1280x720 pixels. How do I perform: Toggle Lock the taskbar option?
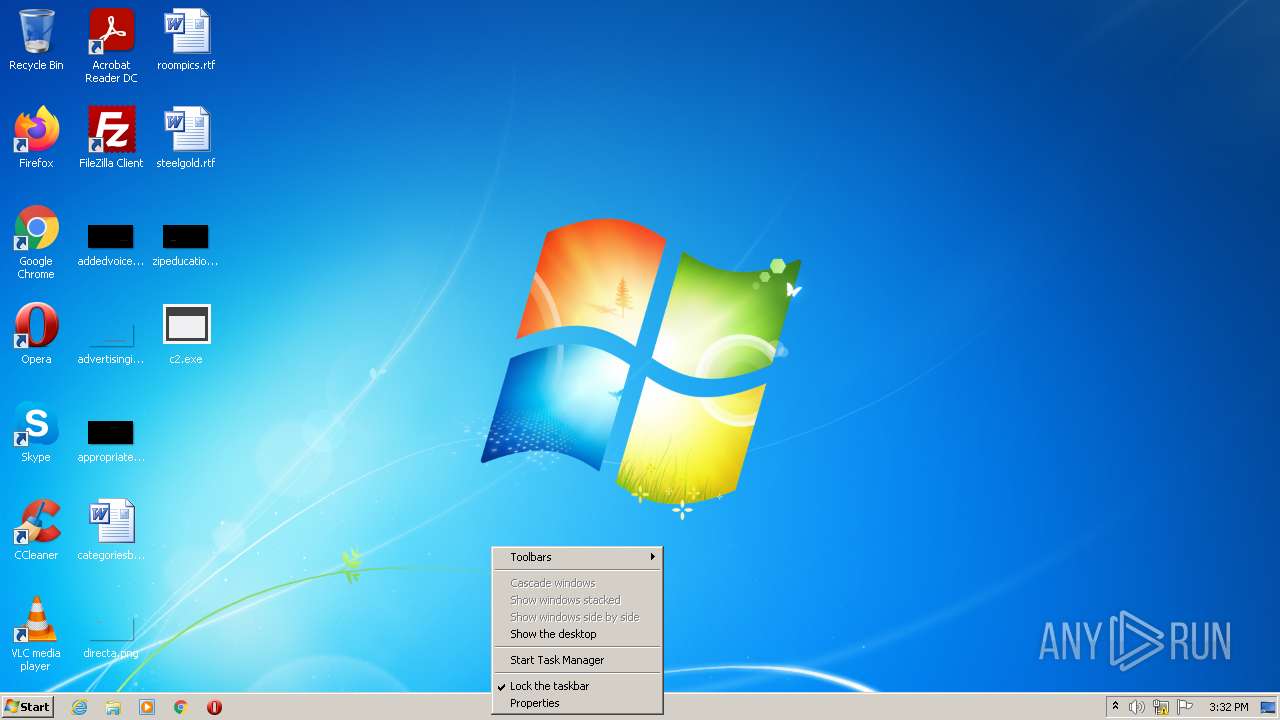point(578,686)
